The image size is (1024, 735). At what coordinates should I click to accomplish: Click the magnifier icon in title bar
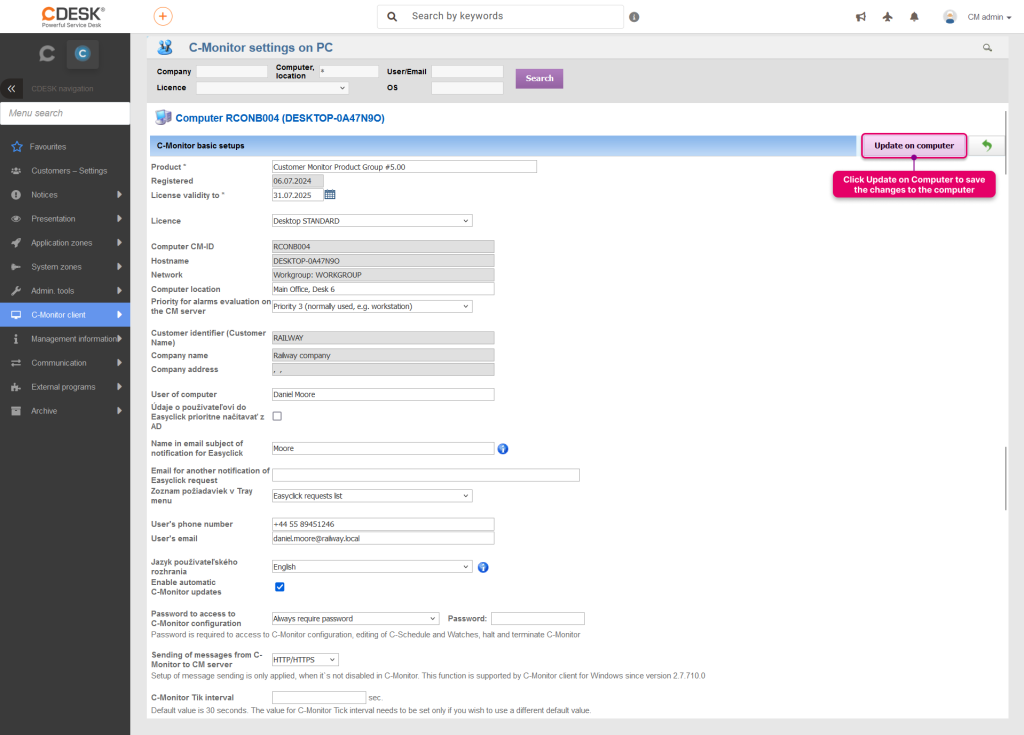(x=987, y=48)
